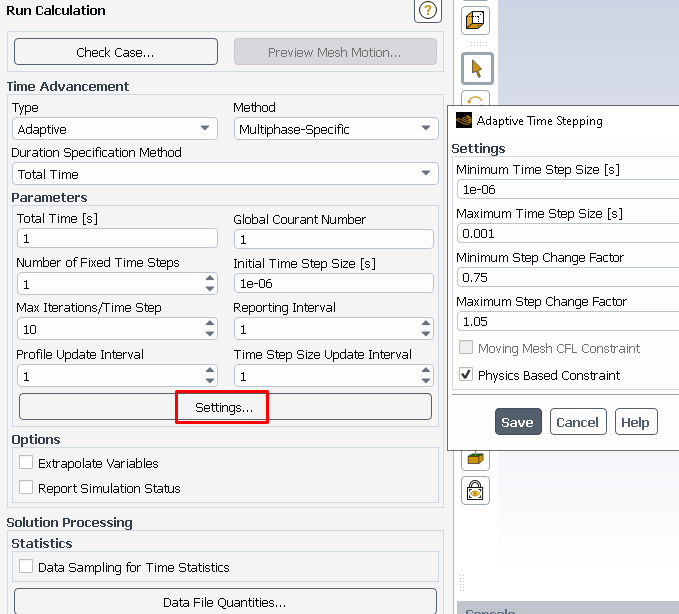Open the Run Calculation help icon
The width and height of the screenshot is (679, 614).
428,10
